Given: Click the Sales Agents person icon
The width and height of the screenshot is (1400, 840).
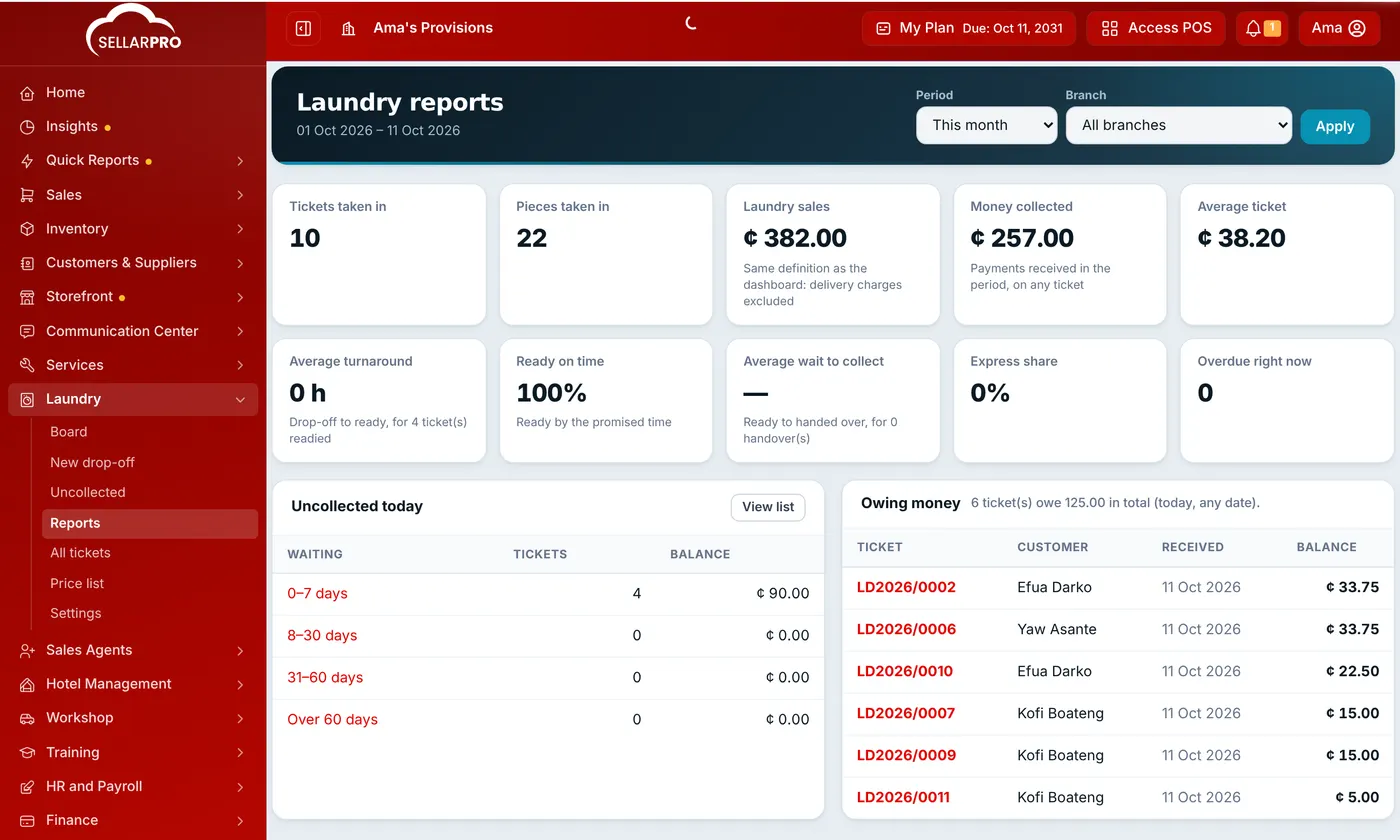Looking at the screenshot, I should 28,650.
